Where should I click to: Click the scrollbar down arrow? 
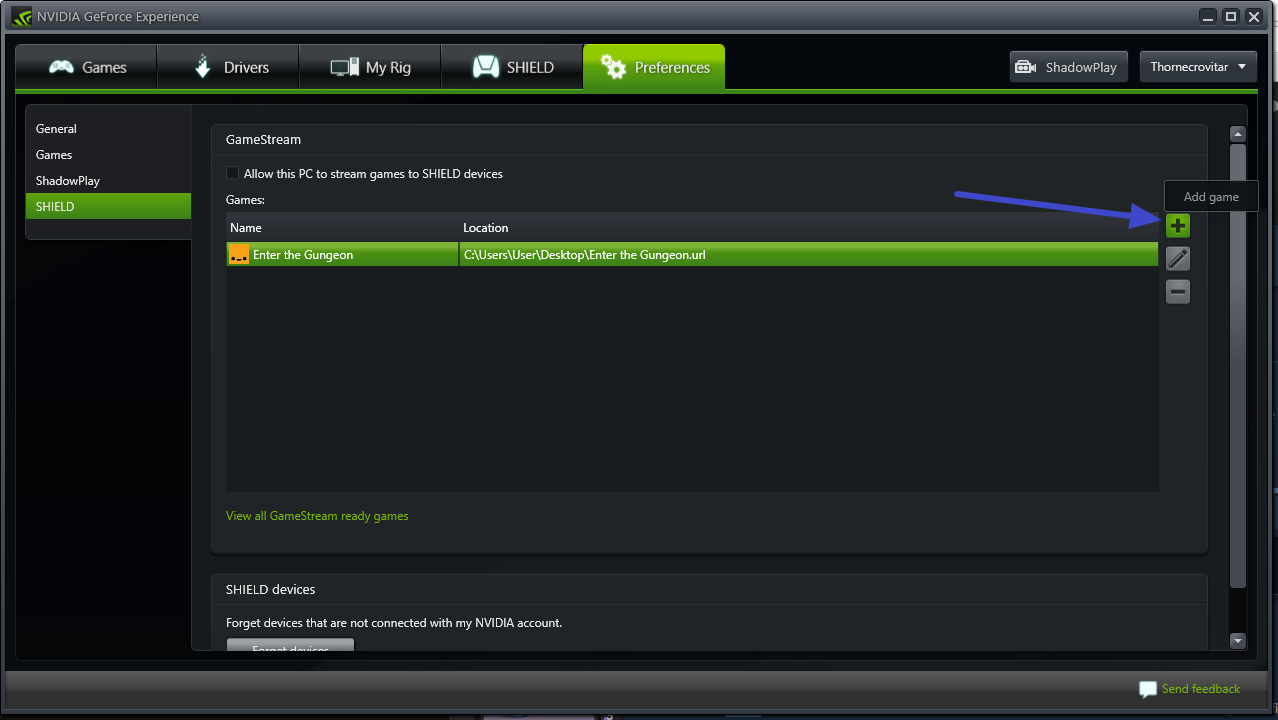point(1237,641)
